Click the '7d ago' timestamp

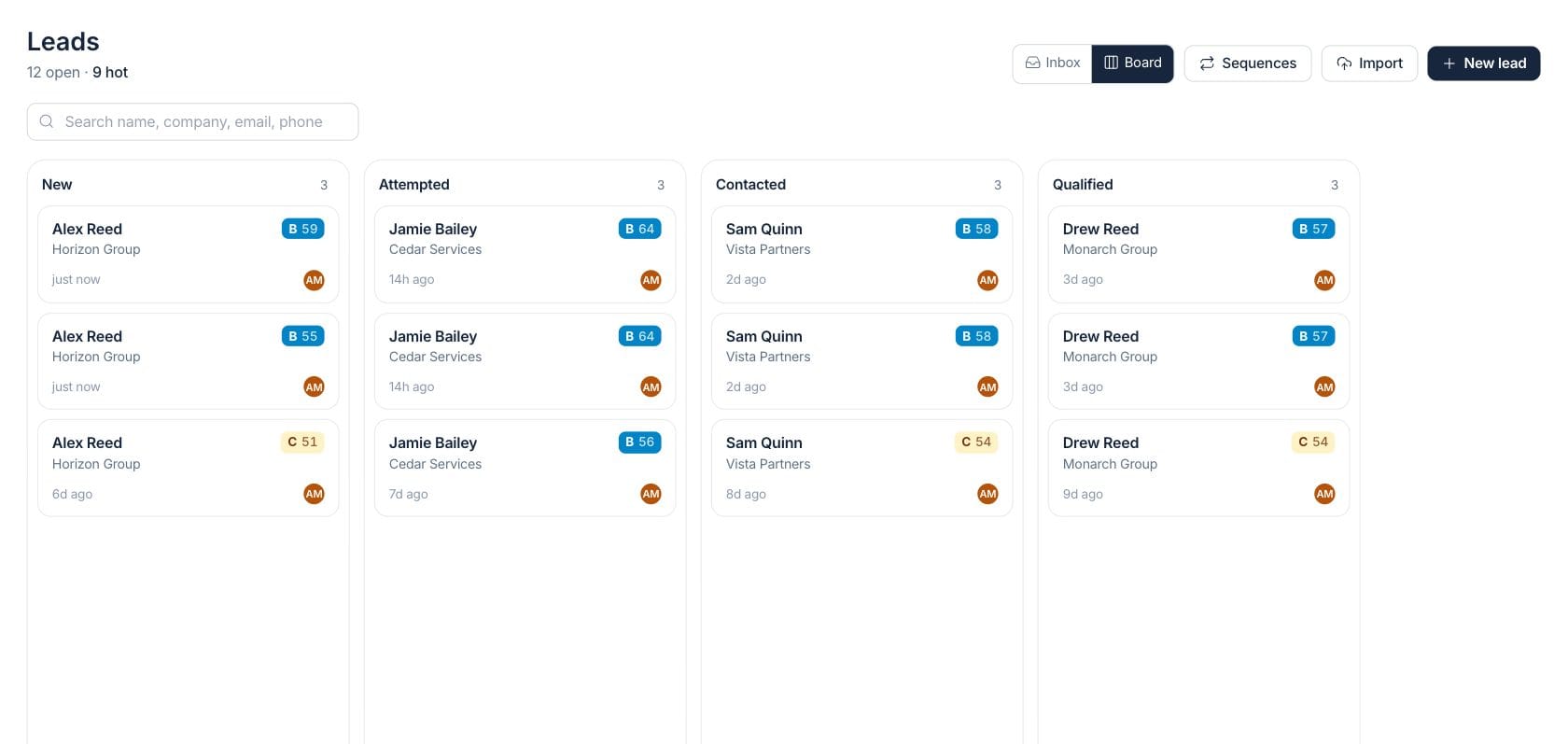[x=409, y=494]
